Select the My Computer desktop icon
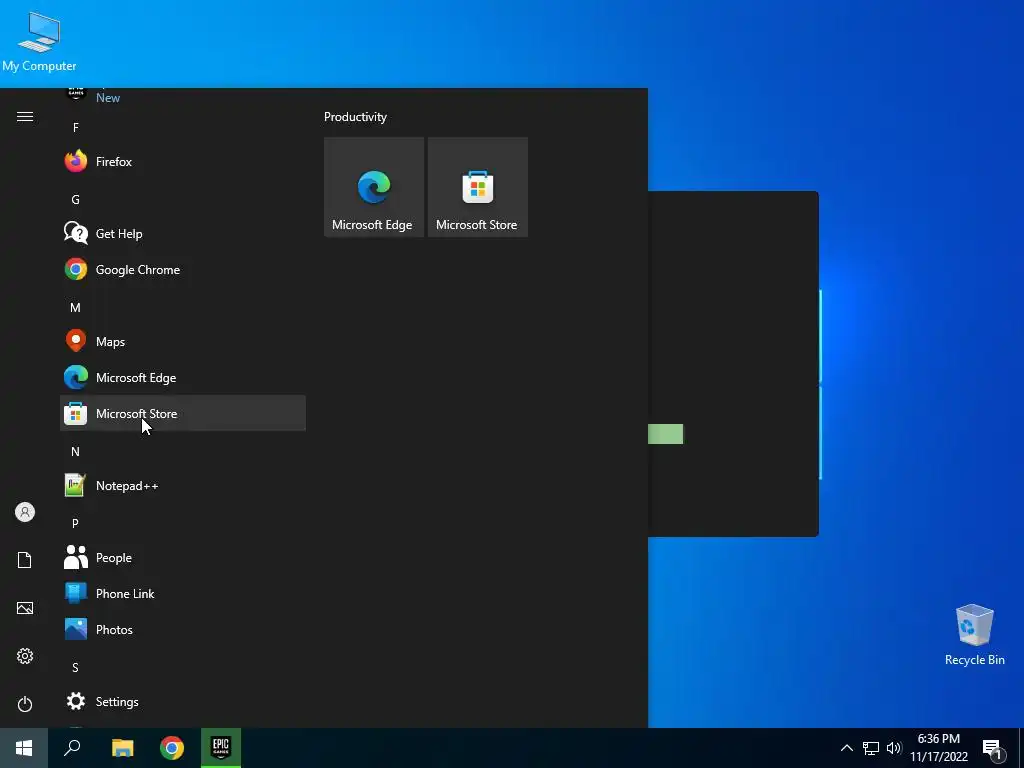1024x768 pixels. tap(39, 42)
